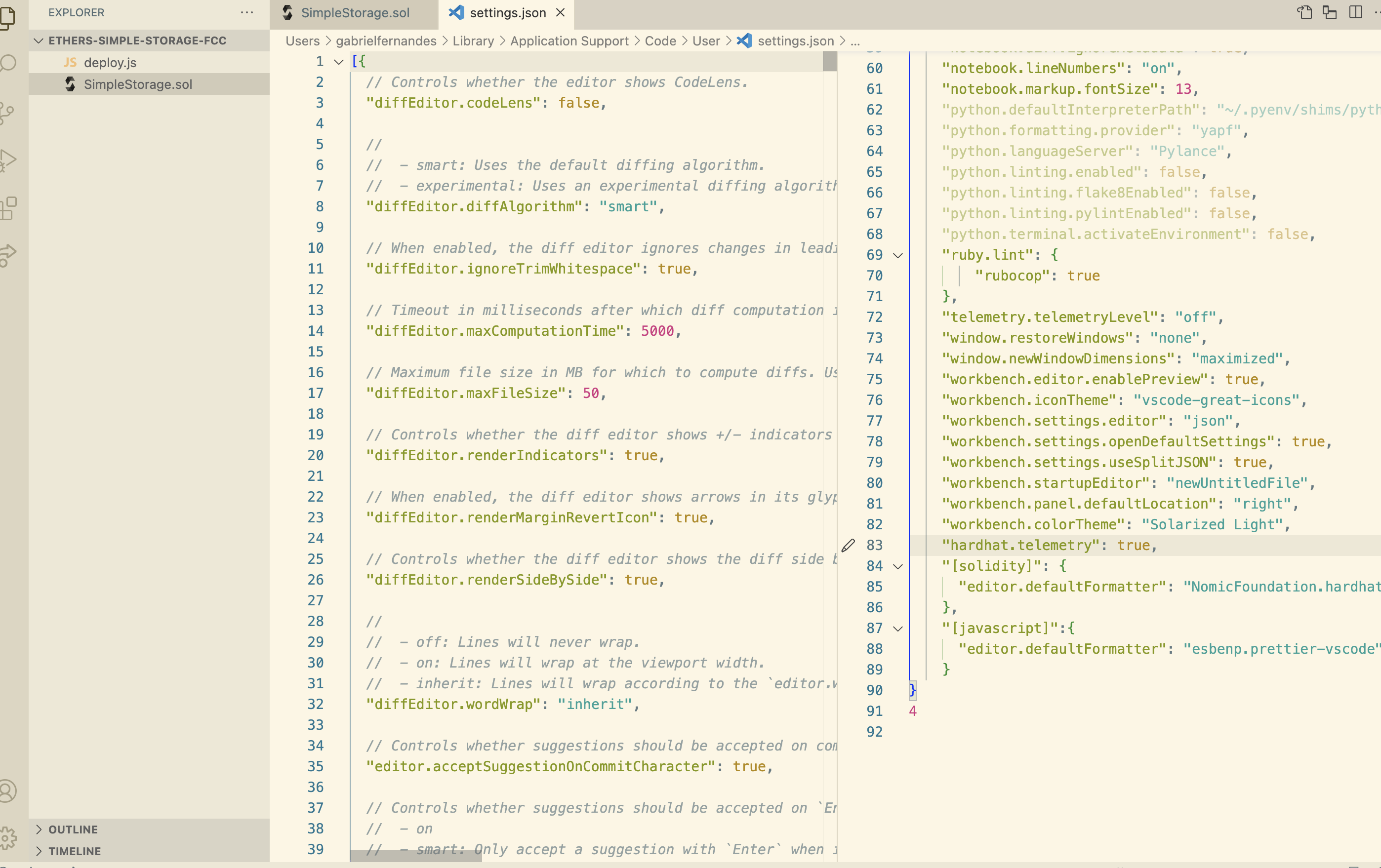Click Open Settings (UI) file-arrow icon
The height and width of the screenshot is (868, 1381).
[1304, 12]
